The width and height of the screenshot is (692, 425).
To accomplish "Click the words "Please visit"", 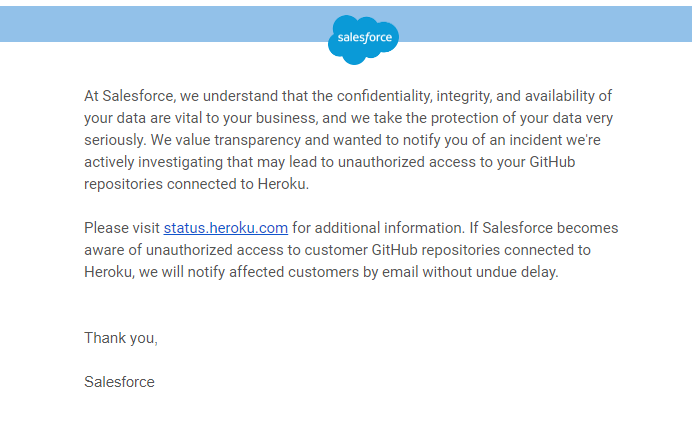I will pyautogui.click(x=122, y=228).
